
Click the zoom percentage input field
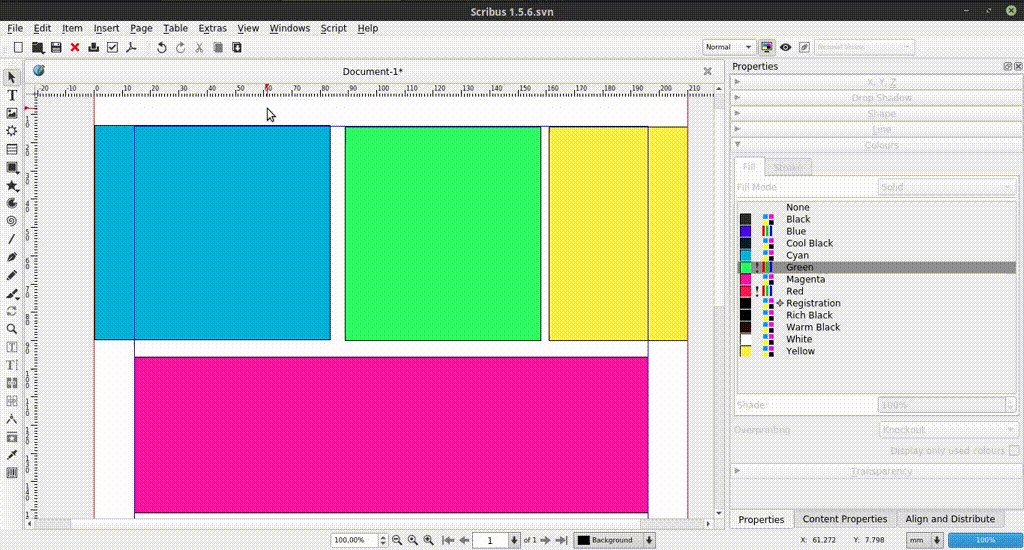pyautogui.click(x=354, y=540)
